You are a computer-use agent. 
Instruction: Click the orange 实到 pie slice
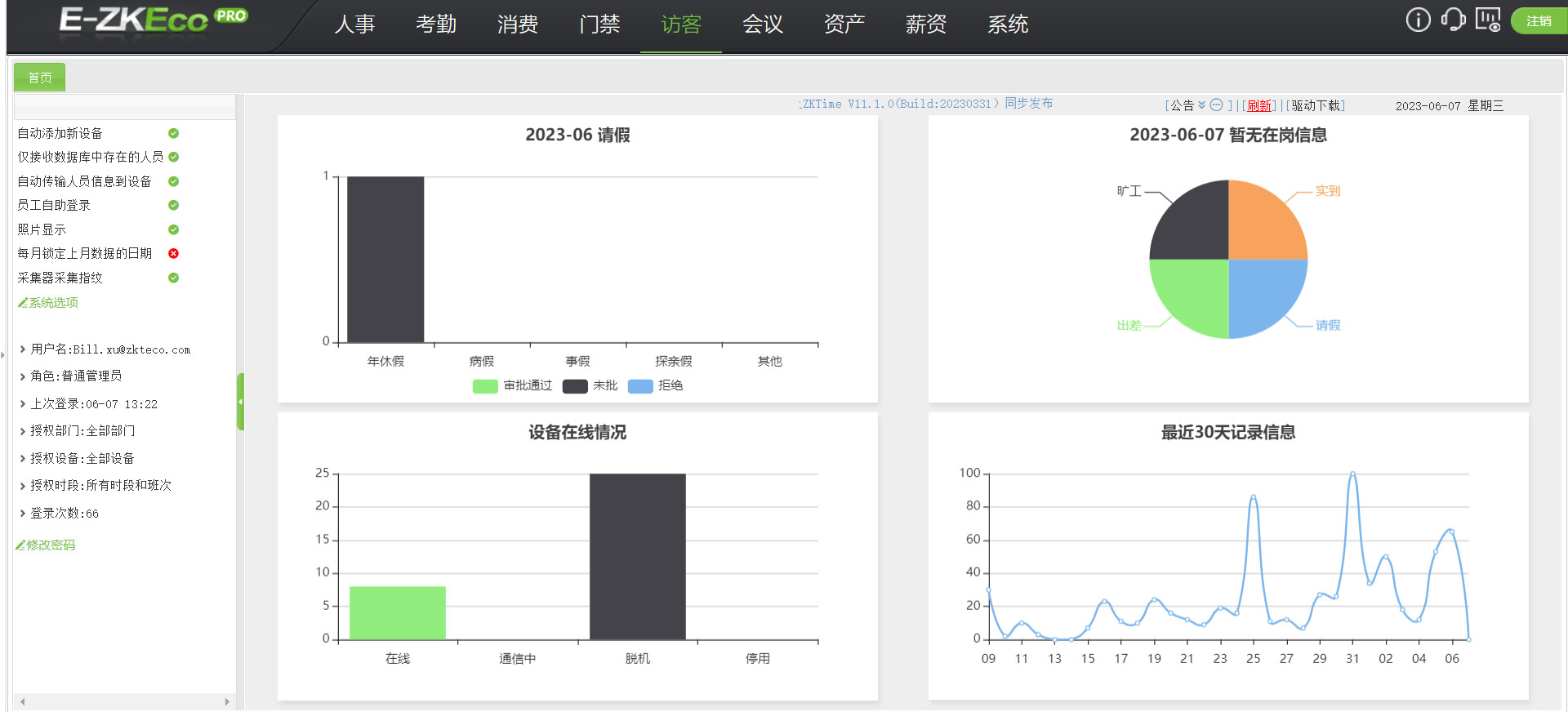click(x=1262, y=225)
